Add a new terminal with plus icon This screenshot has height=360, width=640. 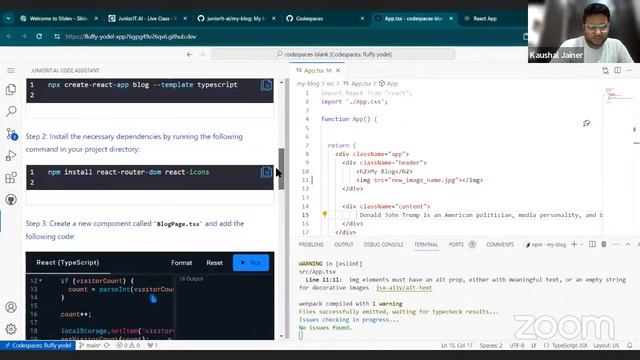574,244
